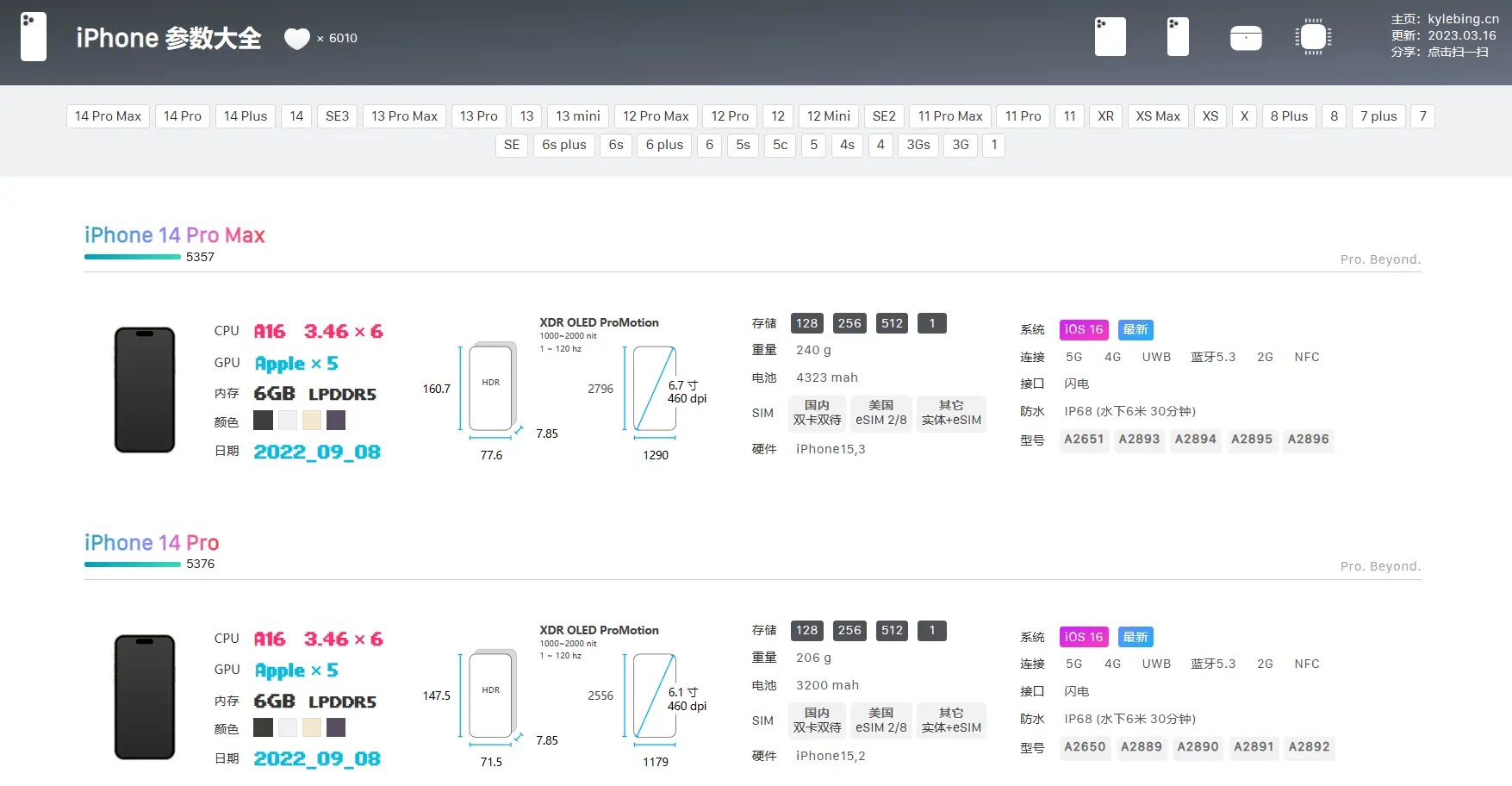The height and width of the screenshot is (786, 1512).
Task: Click the 4323 mah battery value
Action: pyautogui.click(x=827, y=377)
